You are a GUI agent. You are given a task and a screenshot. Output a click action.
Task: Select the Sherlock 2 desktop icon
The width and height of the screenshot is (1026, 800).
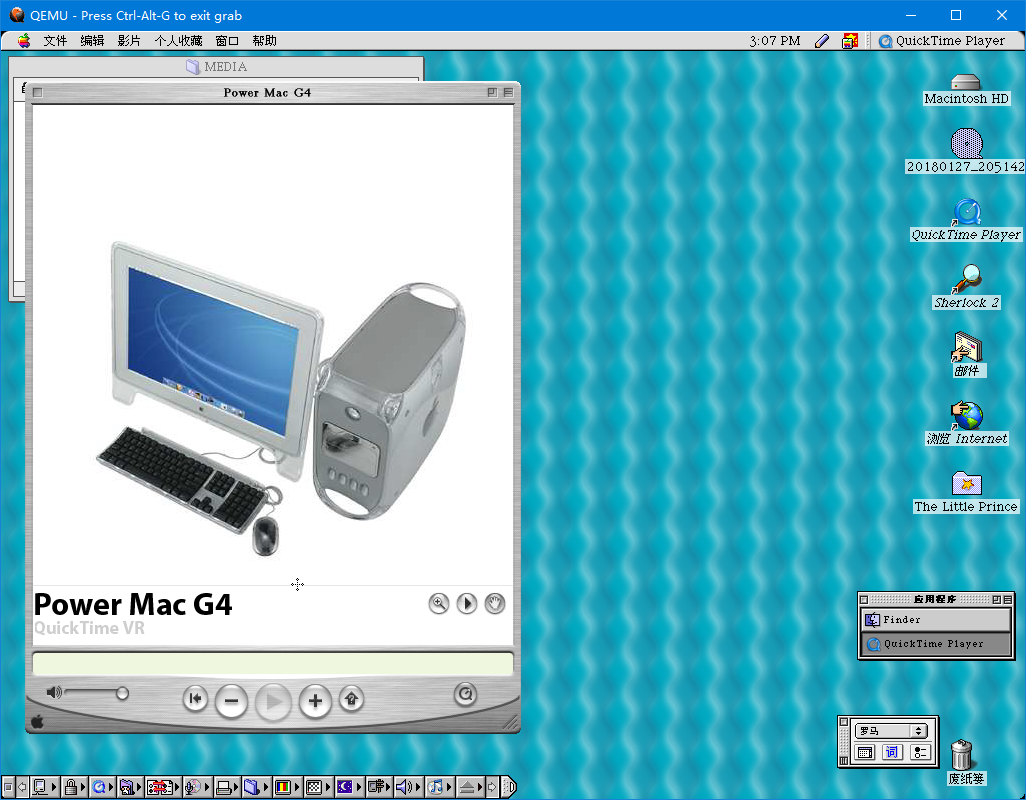click(966, 287)
